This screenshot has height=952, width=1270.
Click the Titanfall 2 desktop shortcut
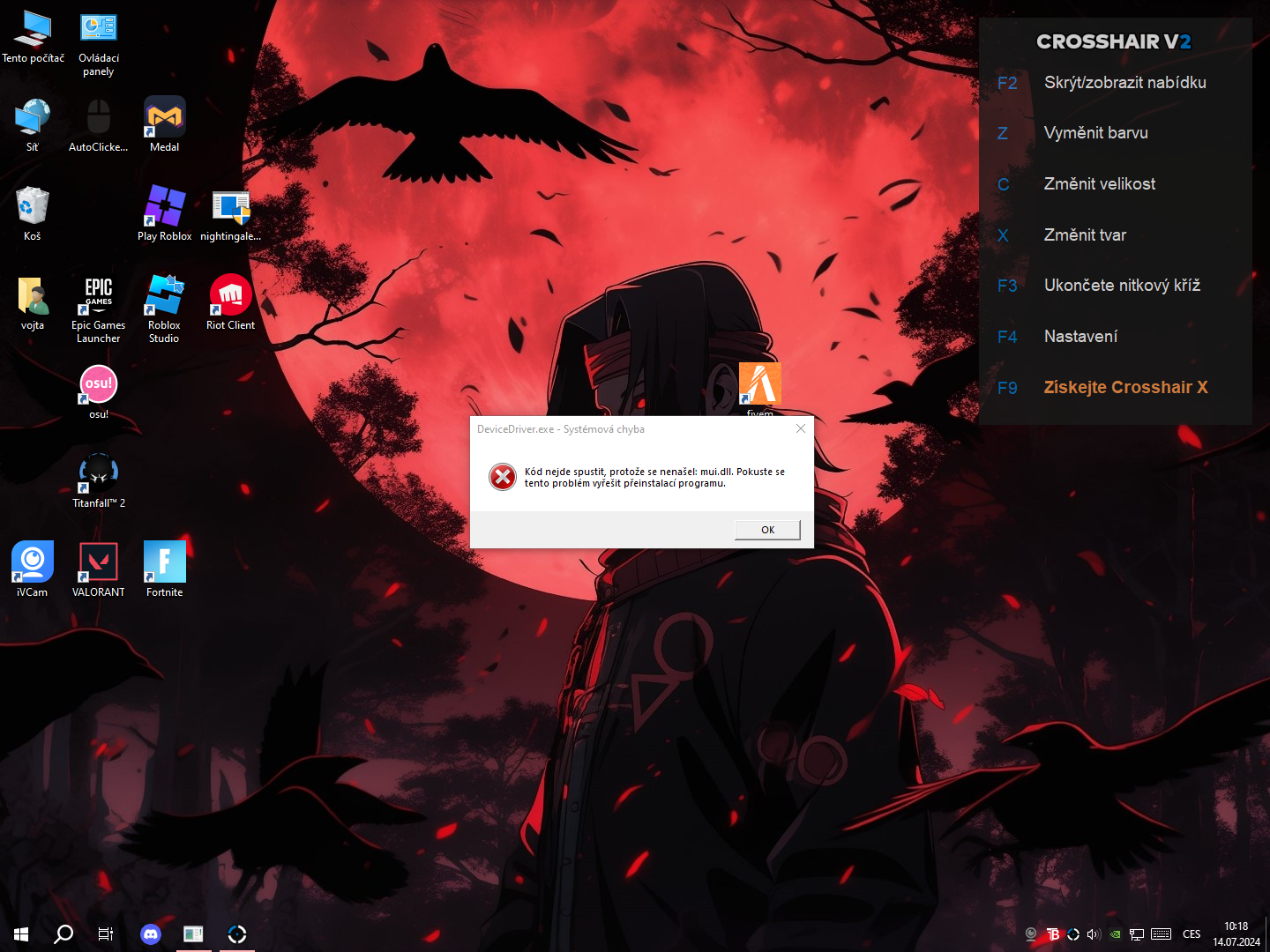tap(99, 481)
